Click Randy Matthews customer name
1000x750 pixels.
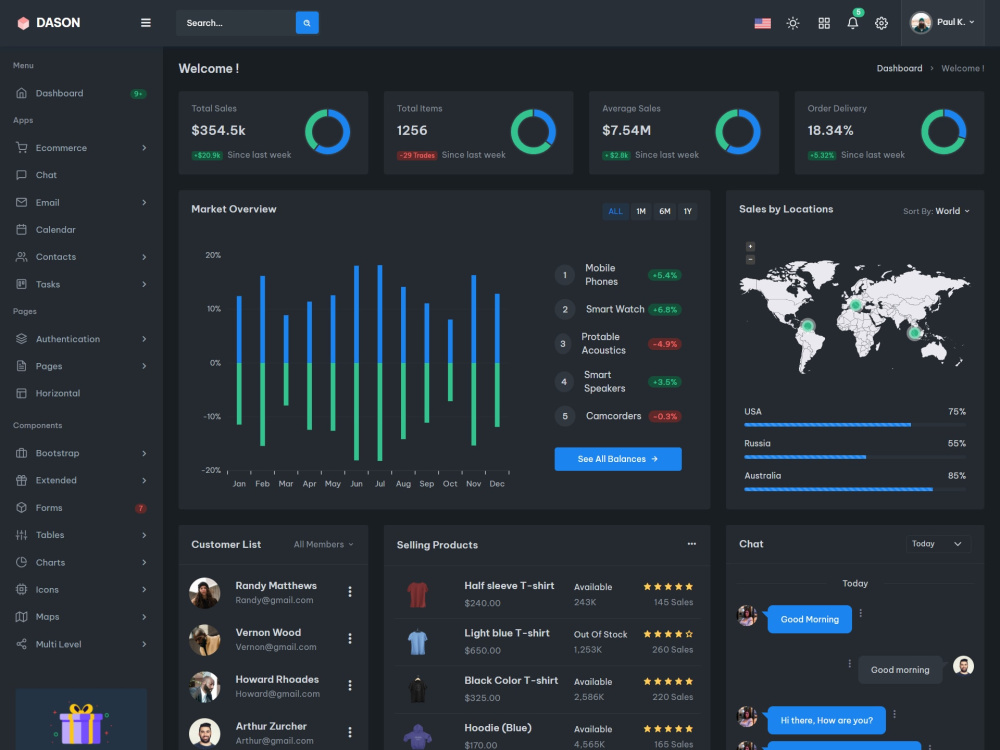coord(276,585)
